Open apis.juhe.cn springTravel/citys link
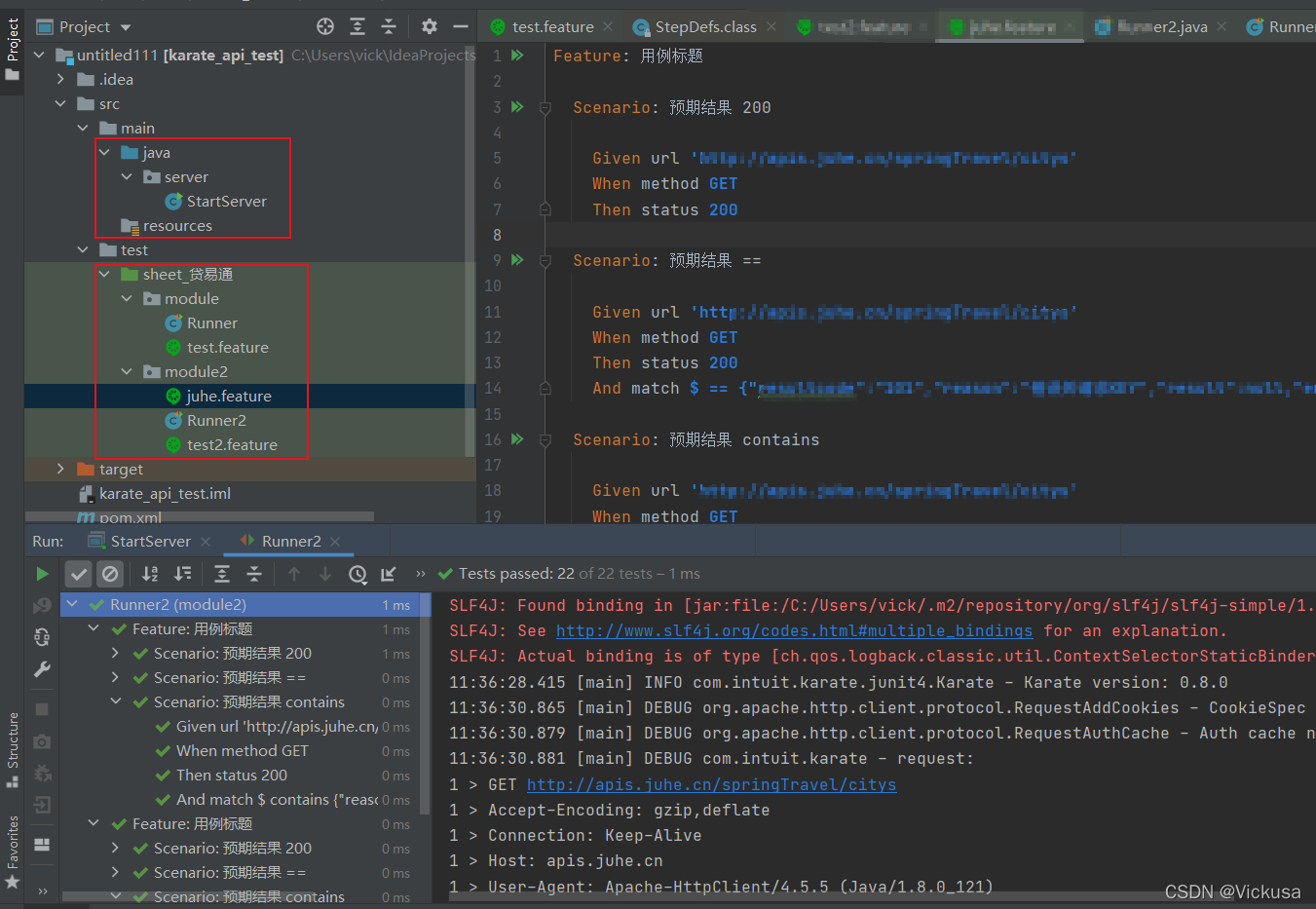Image resolution: width=1316 pixels, height=909 pixels. (711, 784)
